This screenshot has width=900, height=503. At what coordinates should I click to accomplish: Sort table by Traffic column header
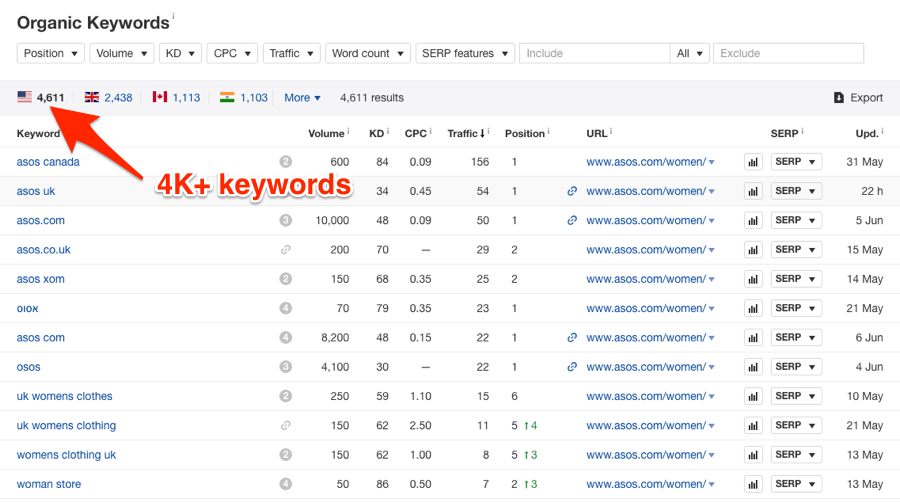466,133
